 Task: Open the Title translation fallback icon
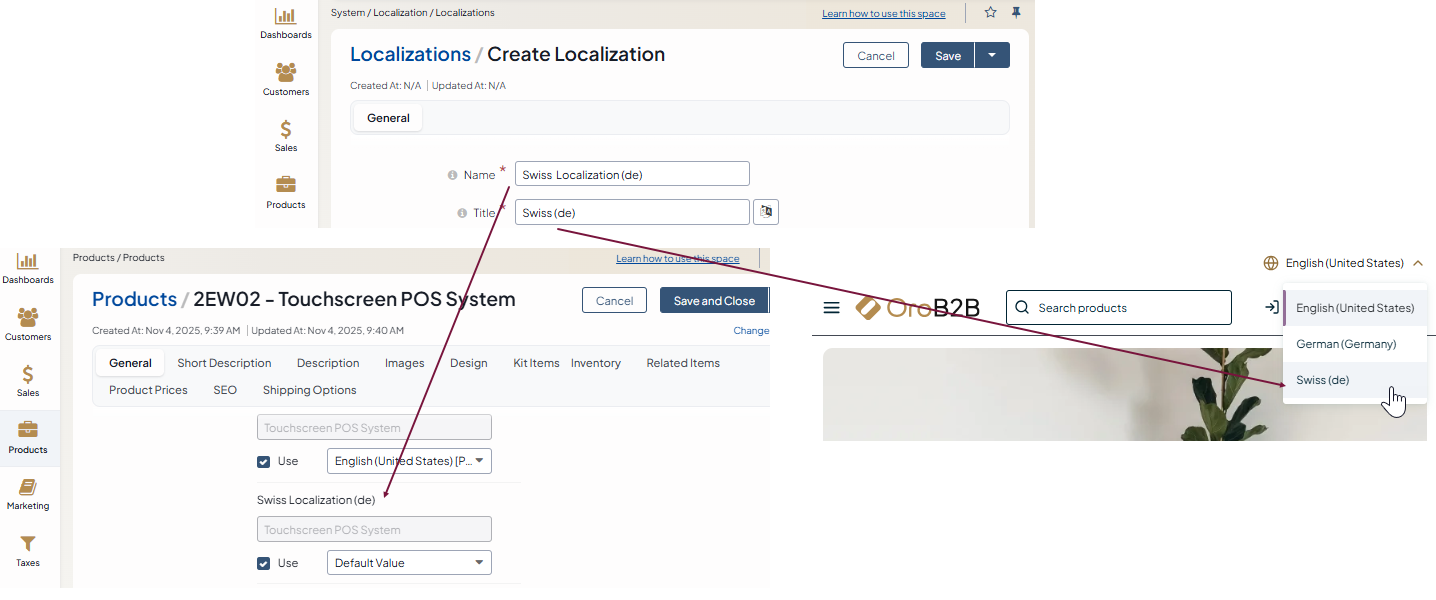point(765,212)
